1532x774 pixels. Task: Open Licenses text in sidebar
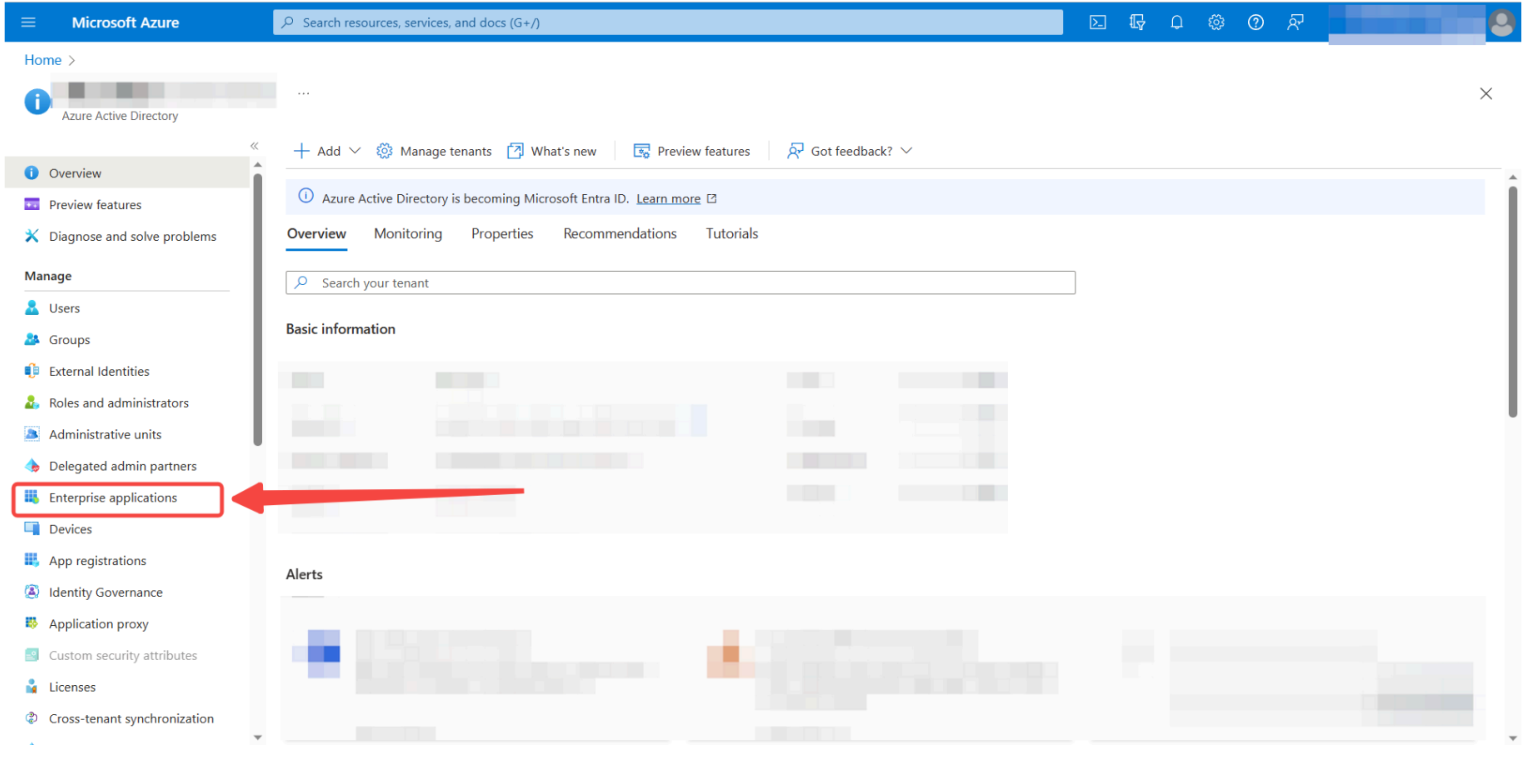72,687
